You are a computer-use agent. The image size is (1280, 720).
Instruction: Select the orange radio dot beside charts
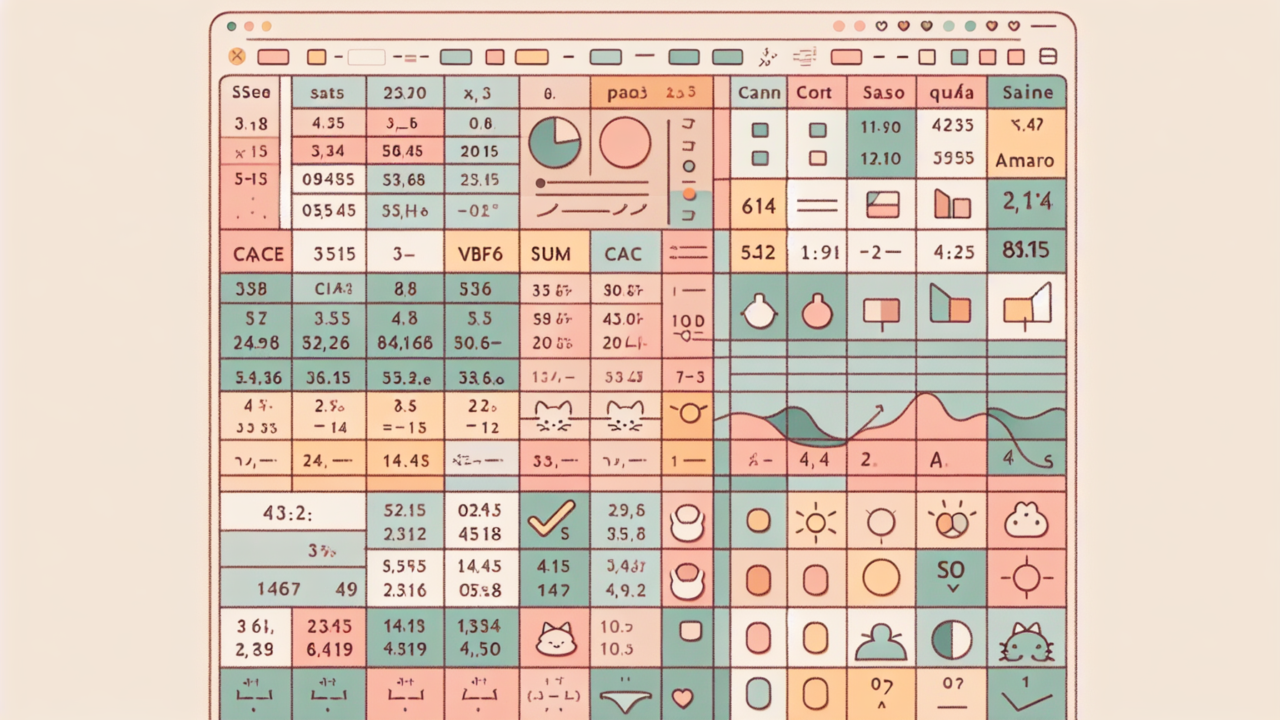688,193
